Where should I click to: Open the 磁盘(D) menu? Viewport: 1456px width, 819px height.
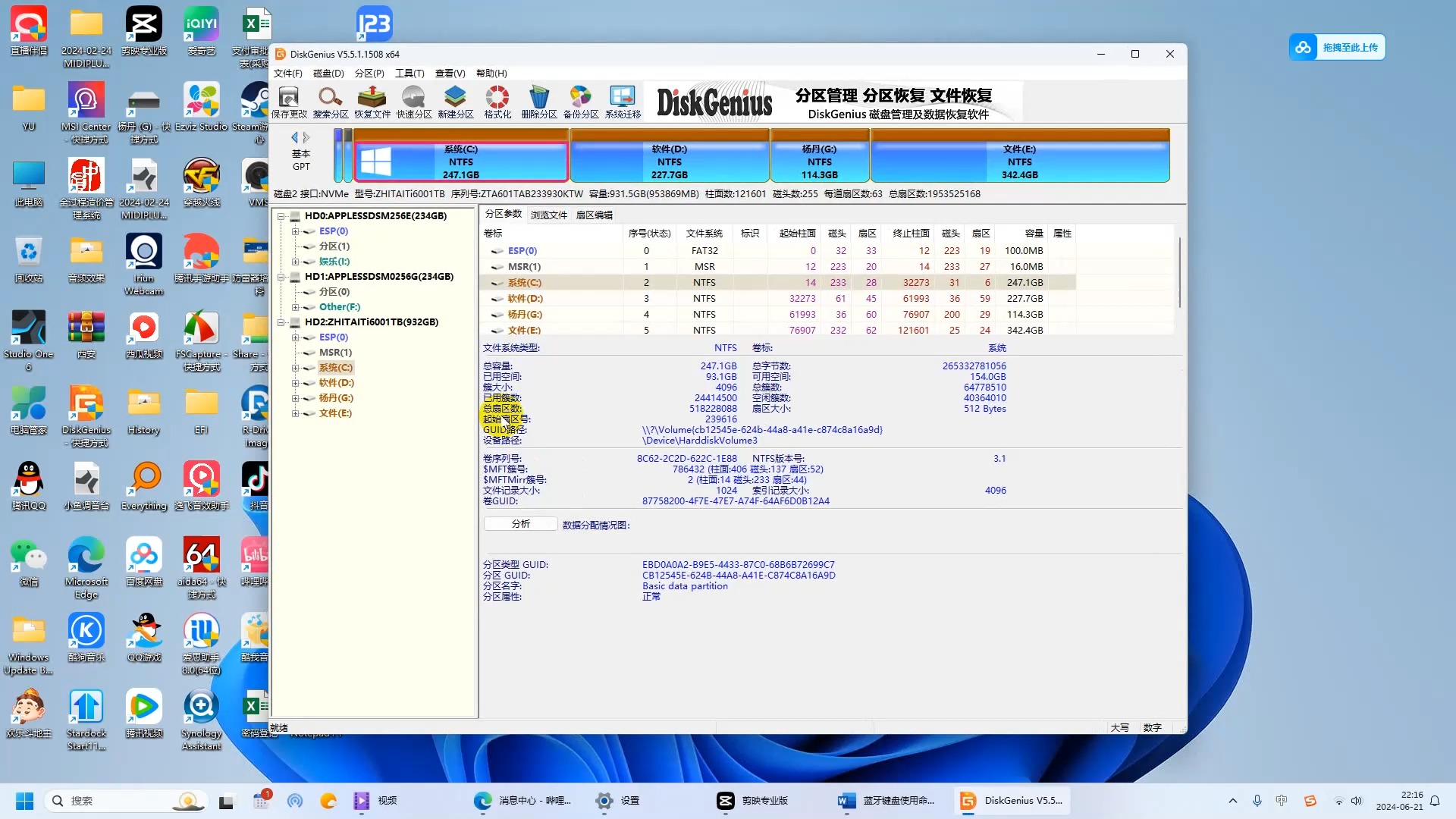328,74
